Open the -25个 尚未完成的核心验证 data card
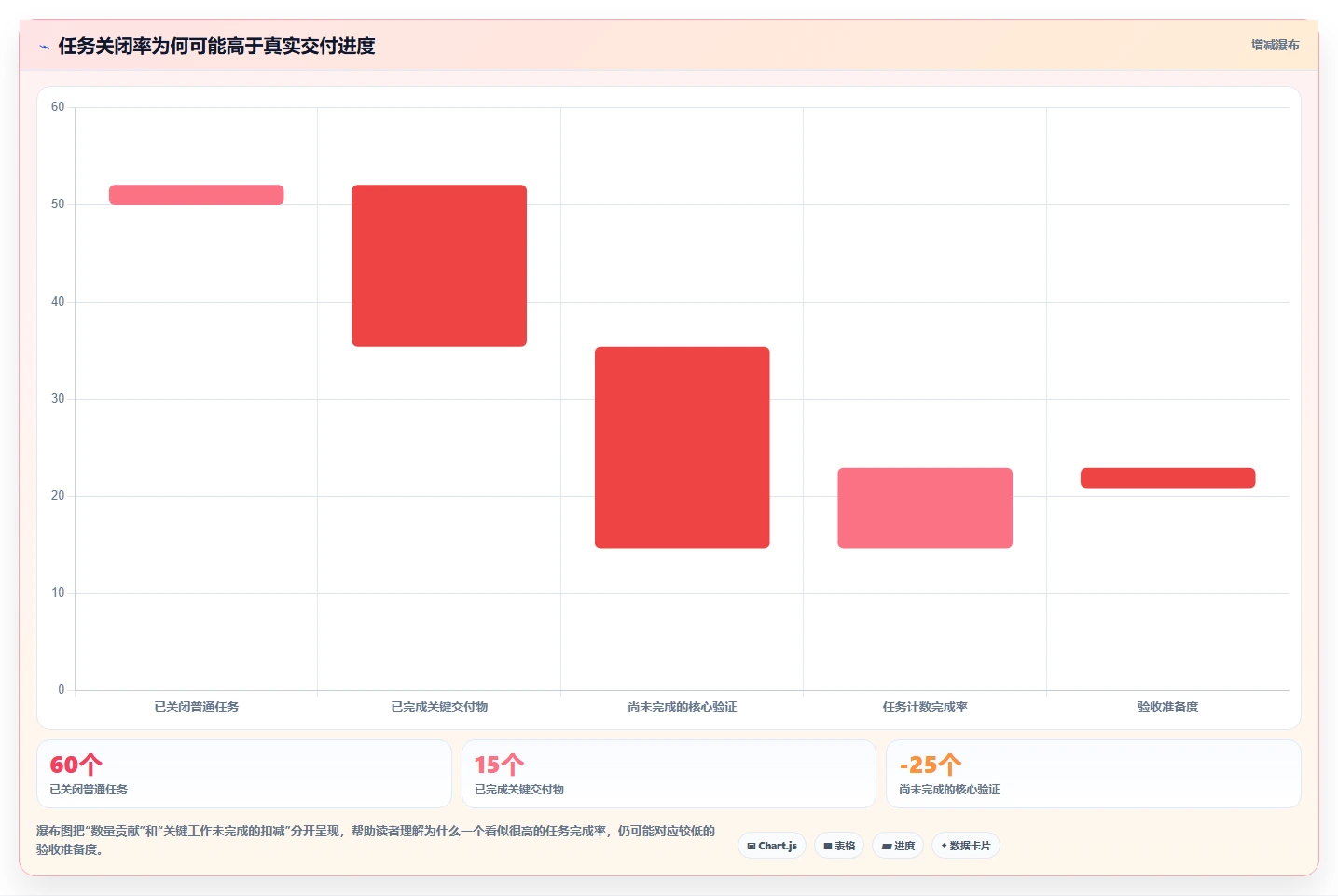 point(1094,774)
